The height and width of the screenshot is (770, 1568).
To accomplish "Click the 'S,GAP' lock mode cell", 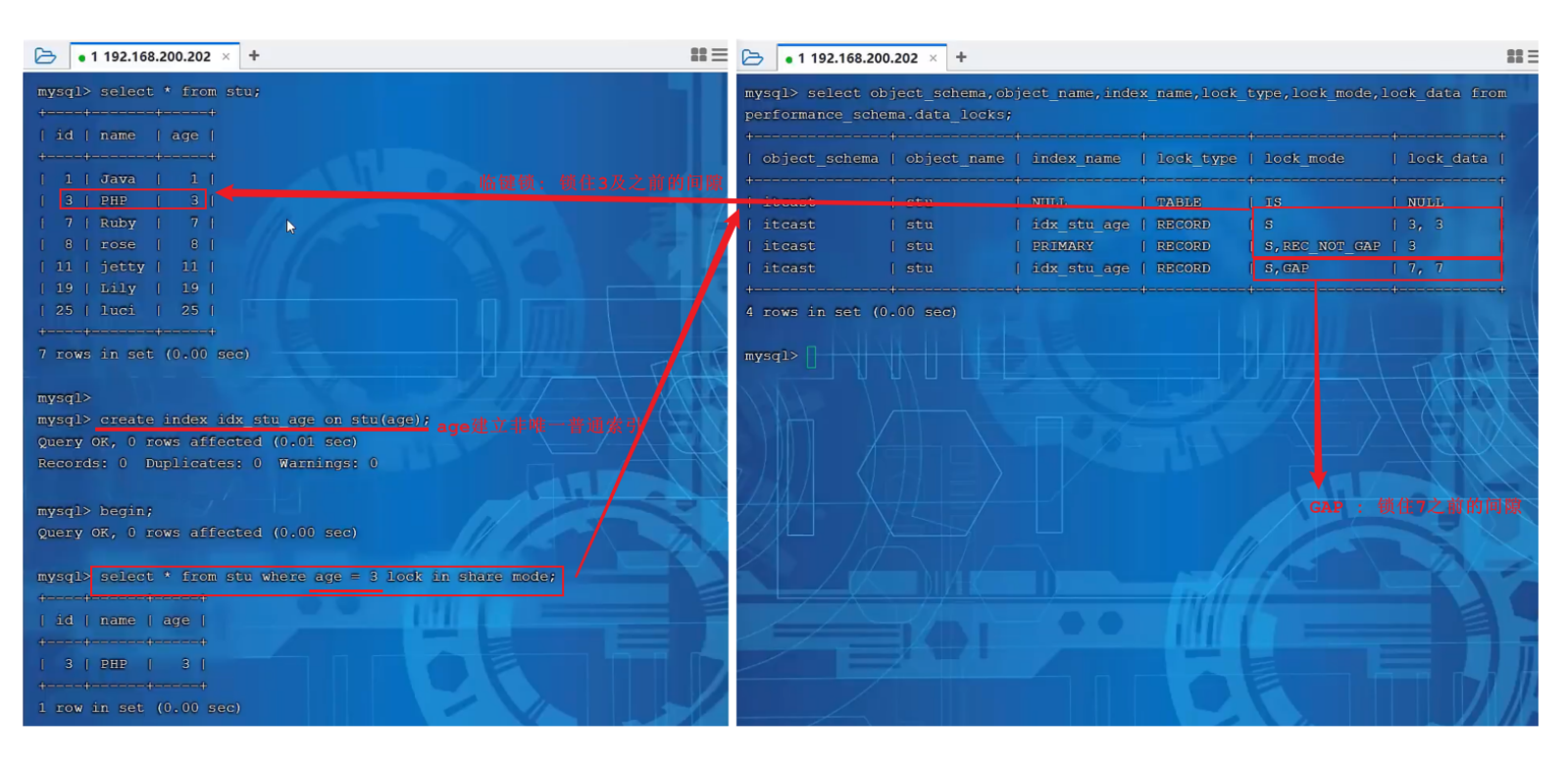I will coord(1287,268).
